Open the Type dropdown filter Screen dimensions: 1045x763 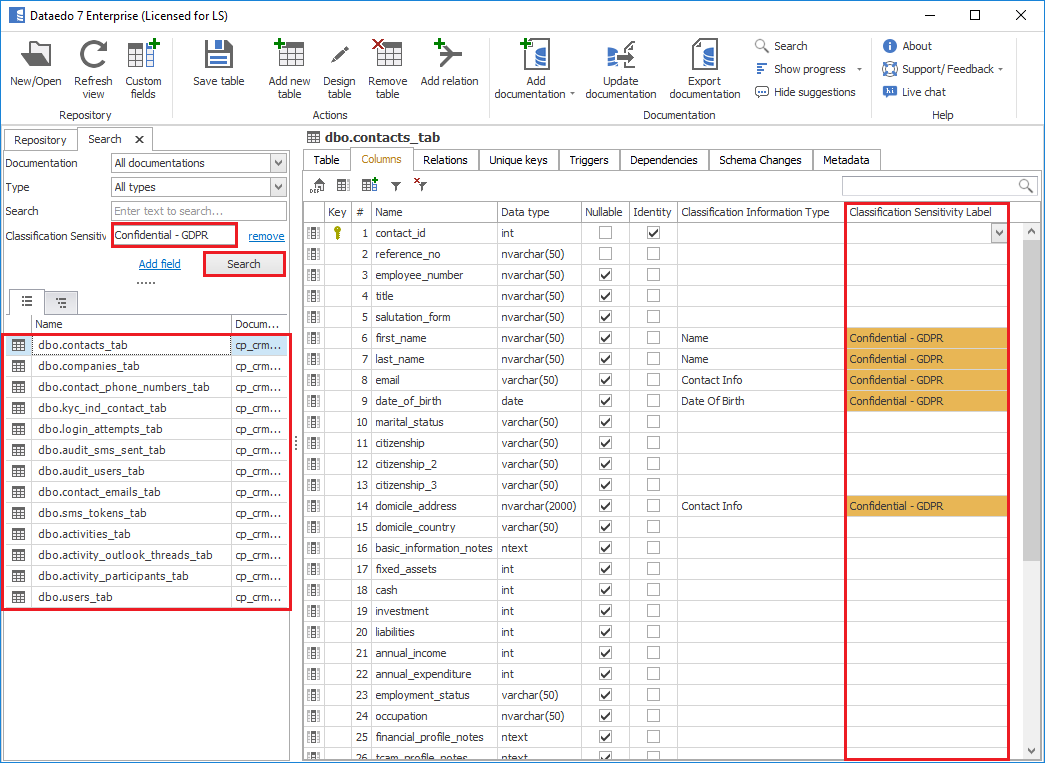click(x=278, y=187)
